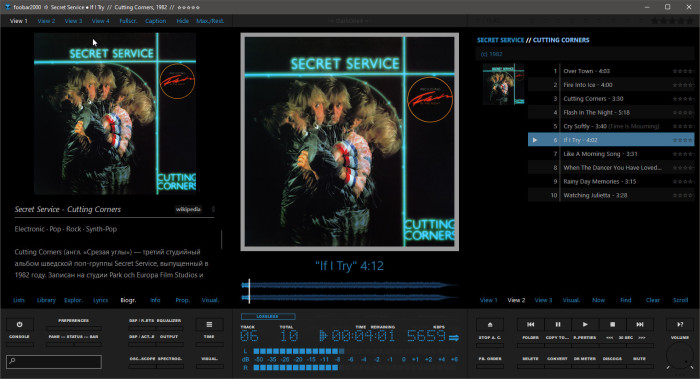Viewport: 700px width, 379px height.
Task: Click the playback order arrows beside KBPS
Action: pyautogui.click(x=454, y=337)
